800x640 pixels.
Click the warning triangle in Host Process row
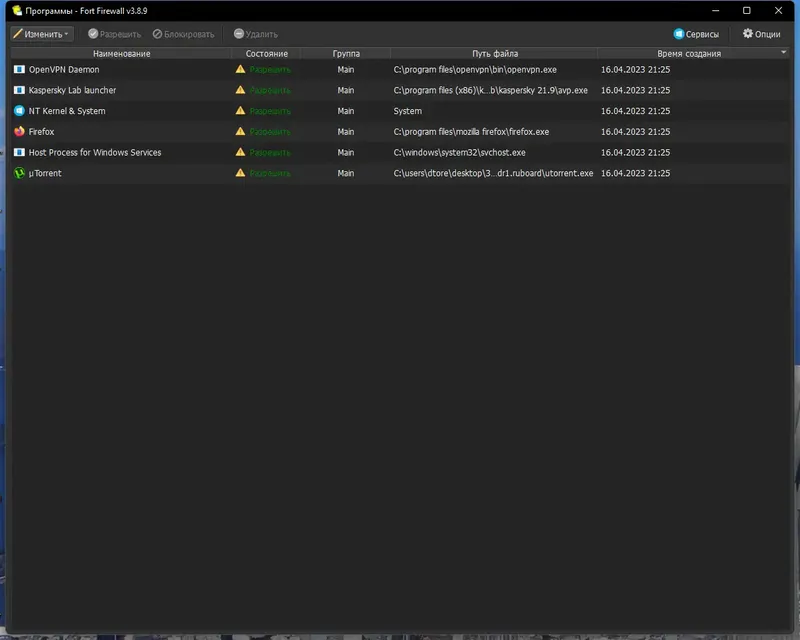point(240,152)
